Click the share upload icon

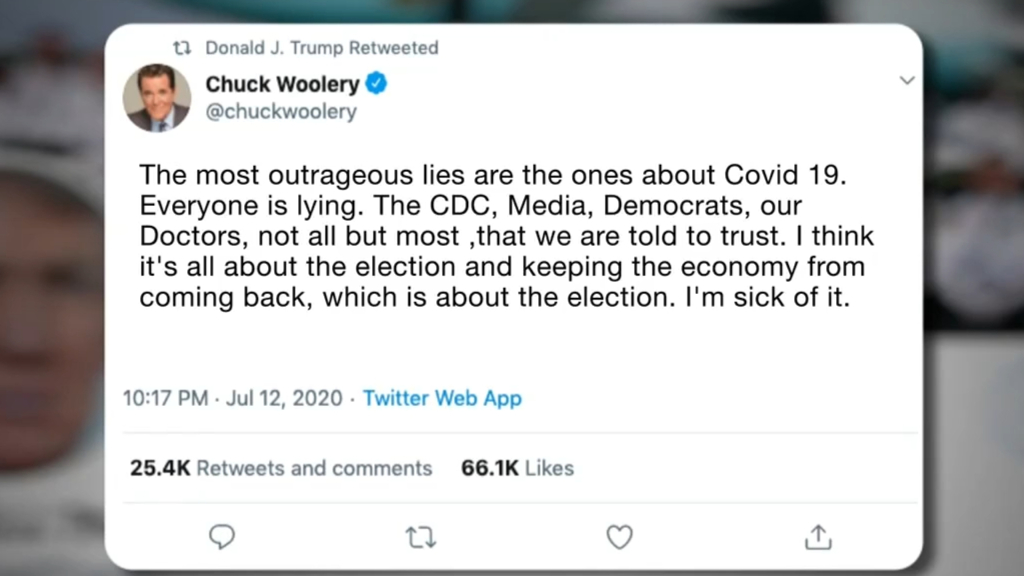[x=818, y=537]
